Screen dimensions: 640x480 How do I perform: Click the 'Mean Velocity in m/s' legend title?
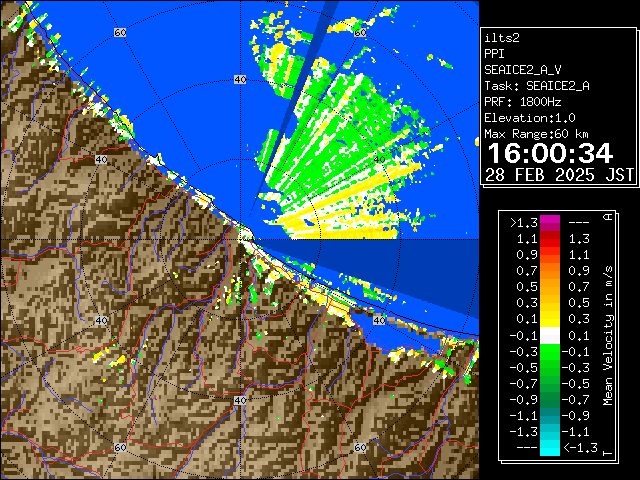[x=608, y=336]
